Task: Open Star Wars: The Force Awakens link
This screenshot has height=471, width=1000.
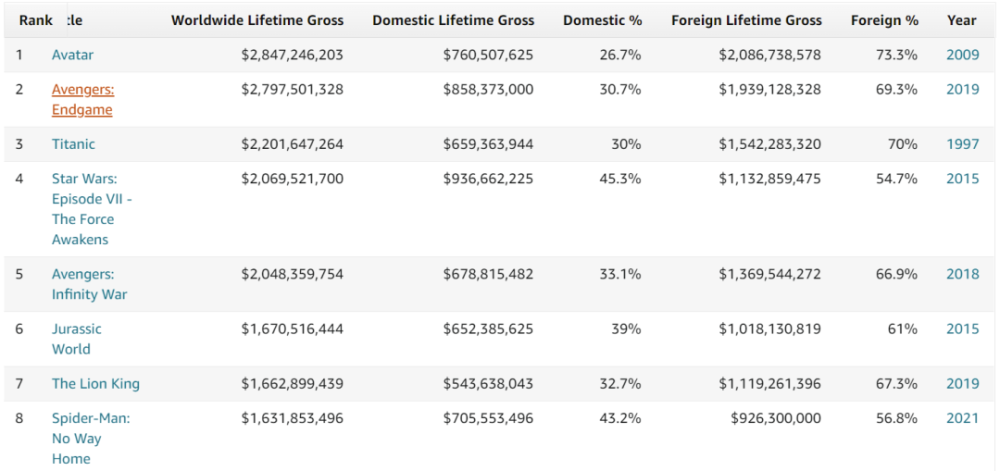Action: coord(91,209)
